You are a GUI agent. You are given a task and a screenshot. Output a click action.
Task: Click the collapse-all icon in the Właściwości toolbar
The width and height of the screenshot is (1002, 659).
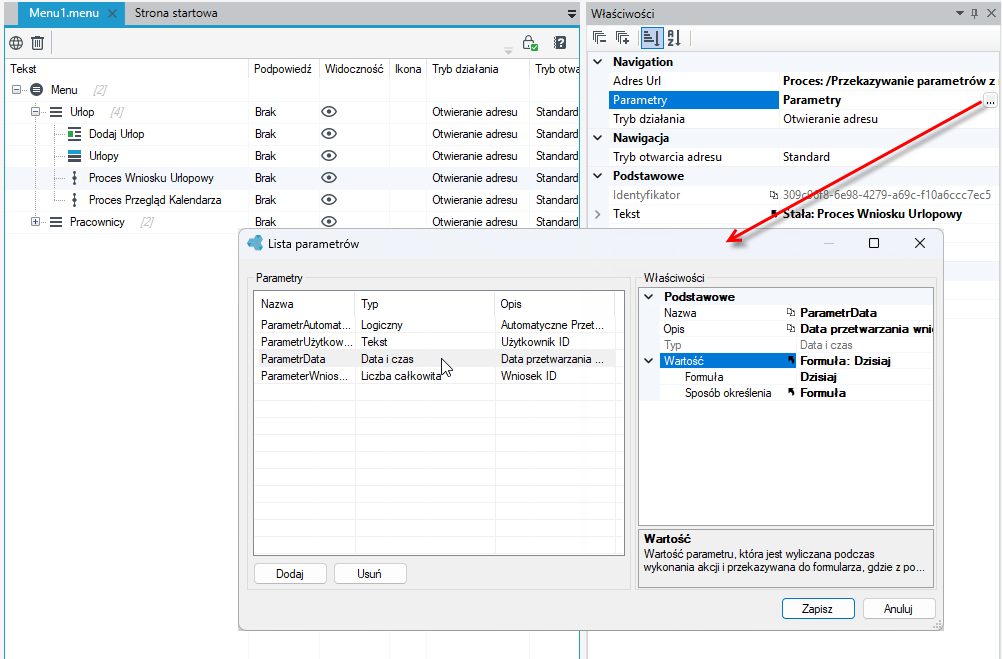point(599,38)
